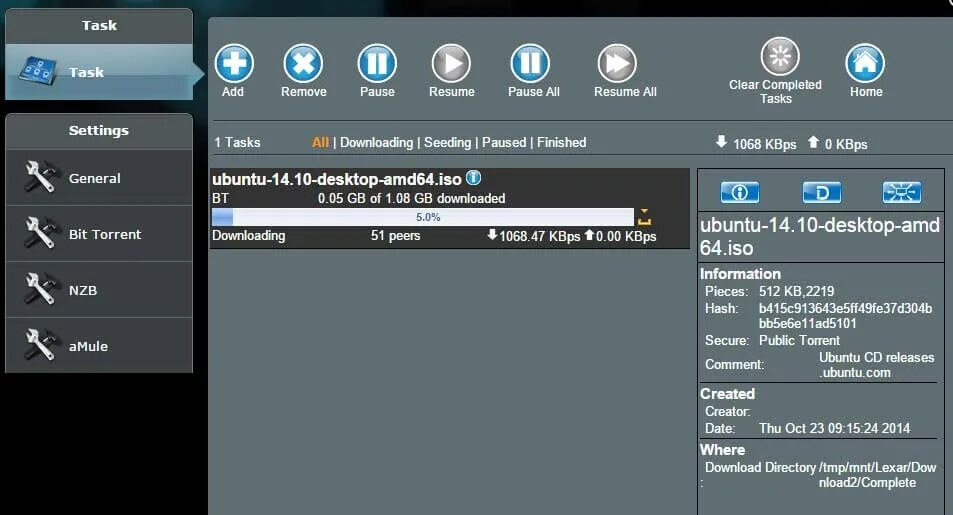
Task: Click the NZB wrench icon
Action: tap(41, 289)
